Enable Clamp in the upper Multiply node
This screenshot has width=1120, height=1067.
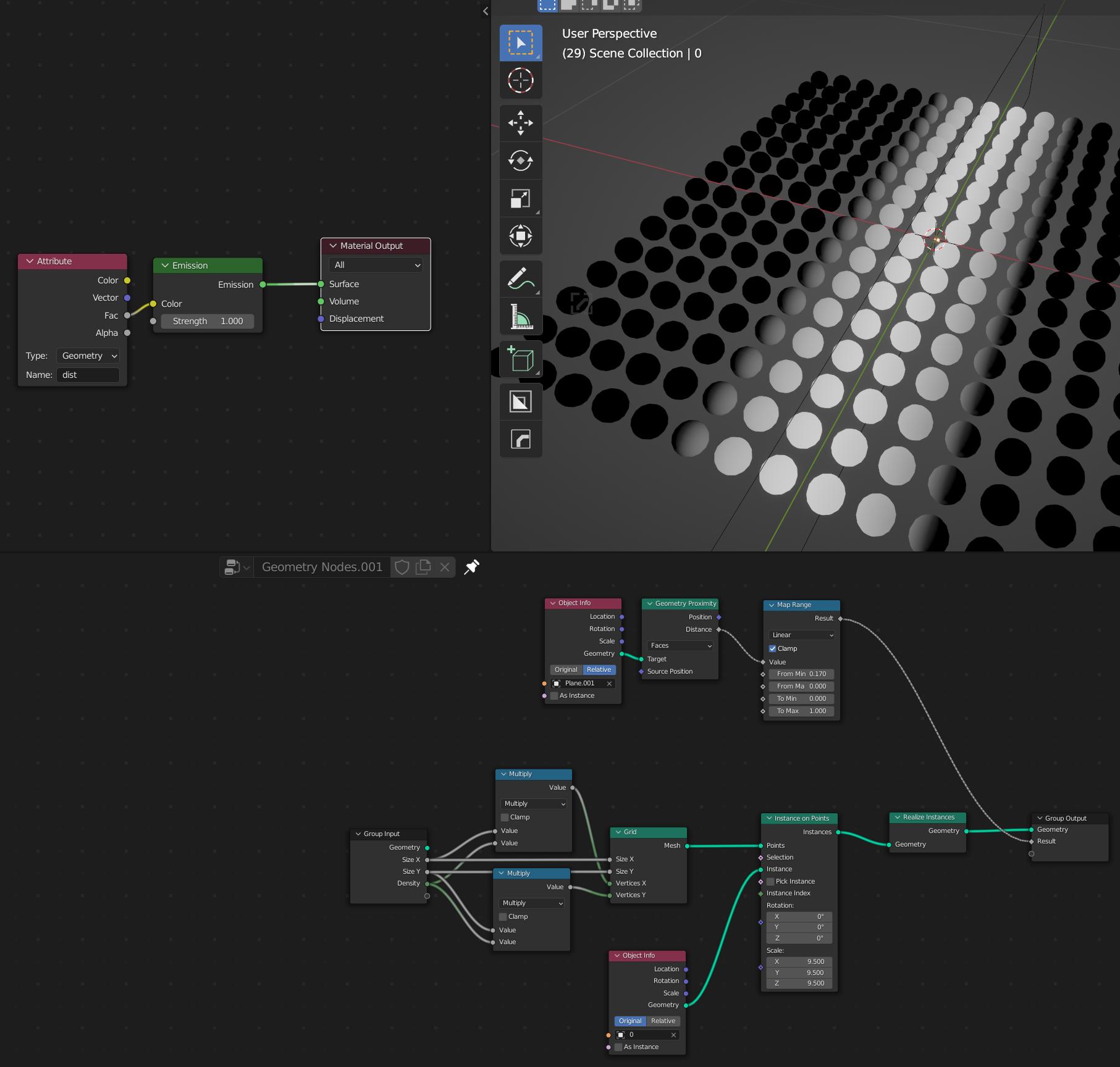(505, 817)
